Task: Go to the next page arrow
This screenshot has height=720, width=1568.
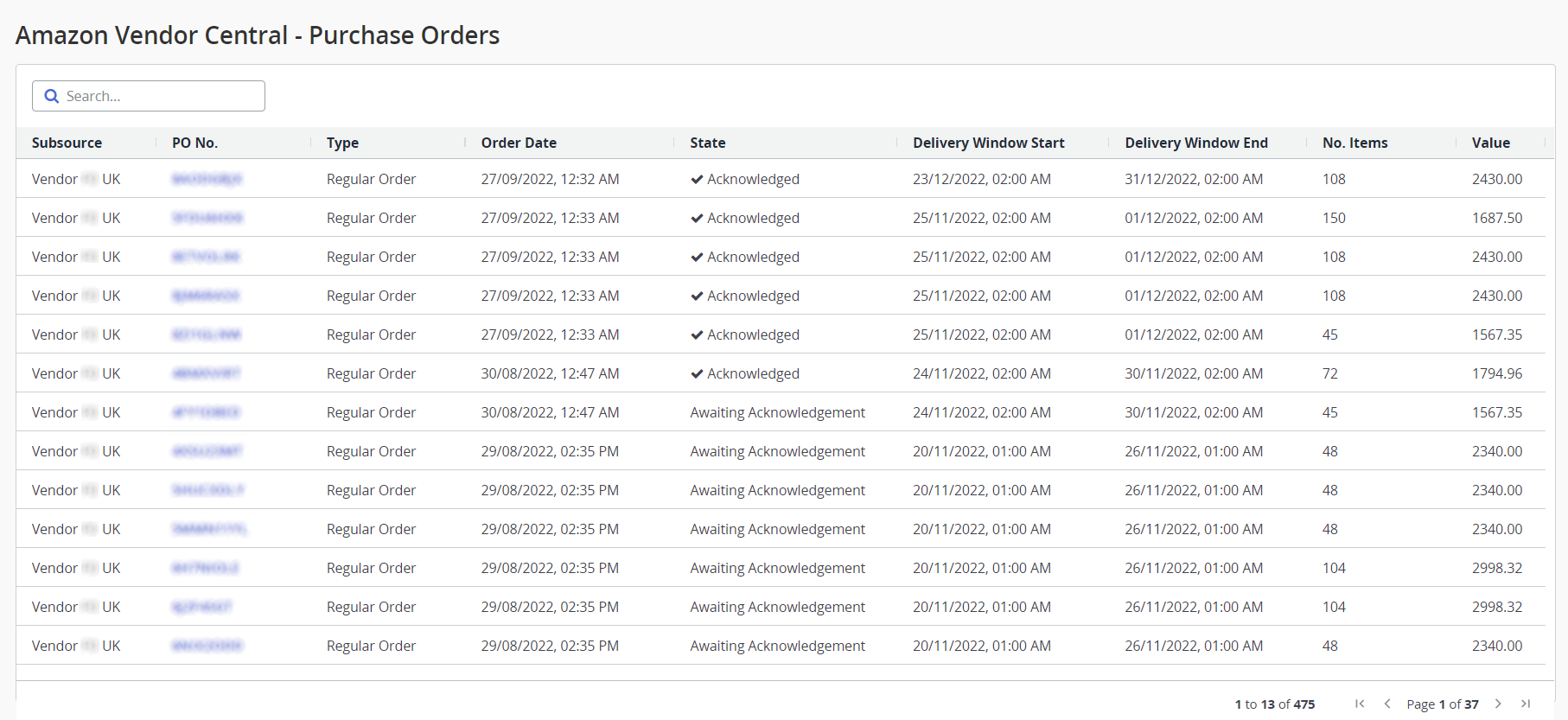Action: [x=1498, y=704]
